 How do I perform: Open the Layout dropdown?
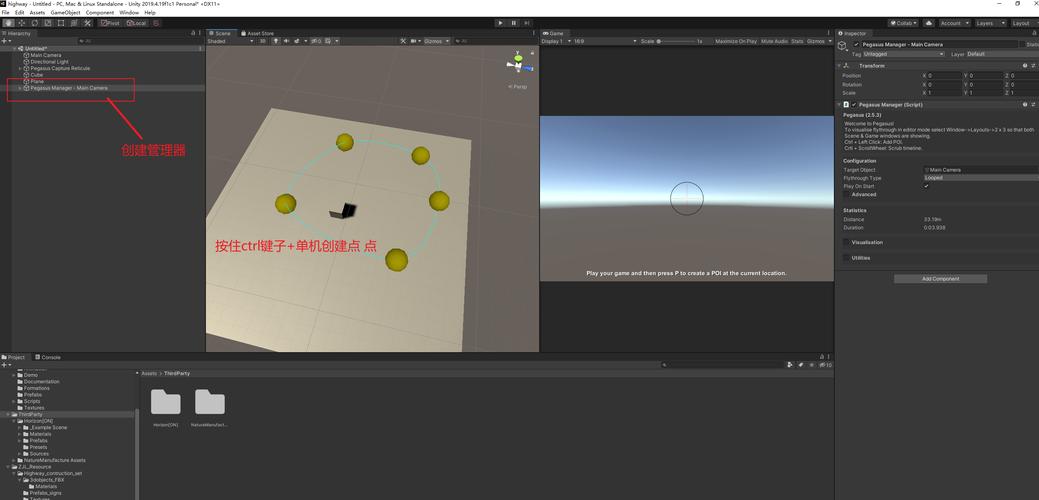tap(1024, 23)
